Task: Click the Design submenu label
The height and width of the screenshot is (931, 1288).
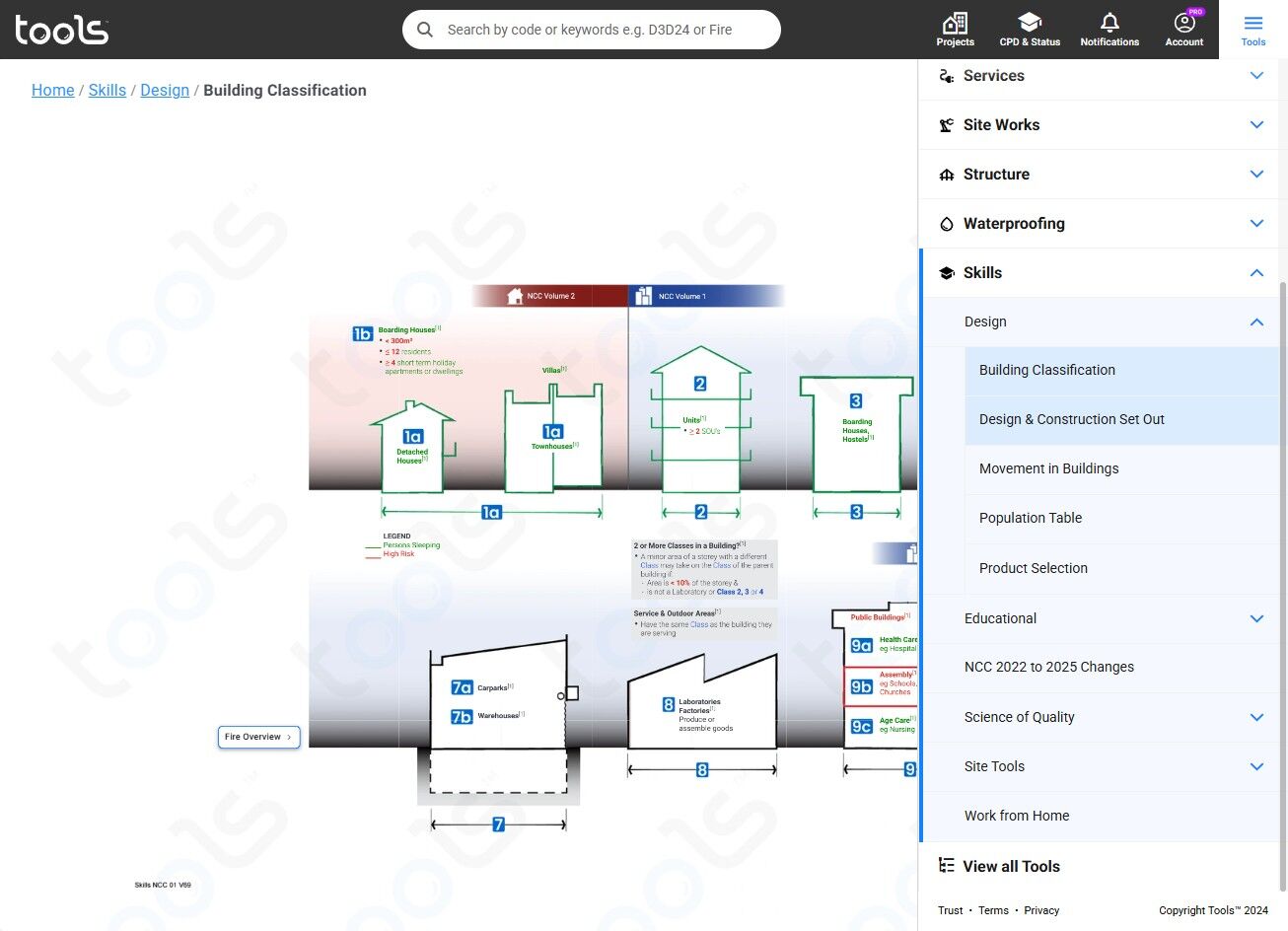Action: tap(985, 322)
